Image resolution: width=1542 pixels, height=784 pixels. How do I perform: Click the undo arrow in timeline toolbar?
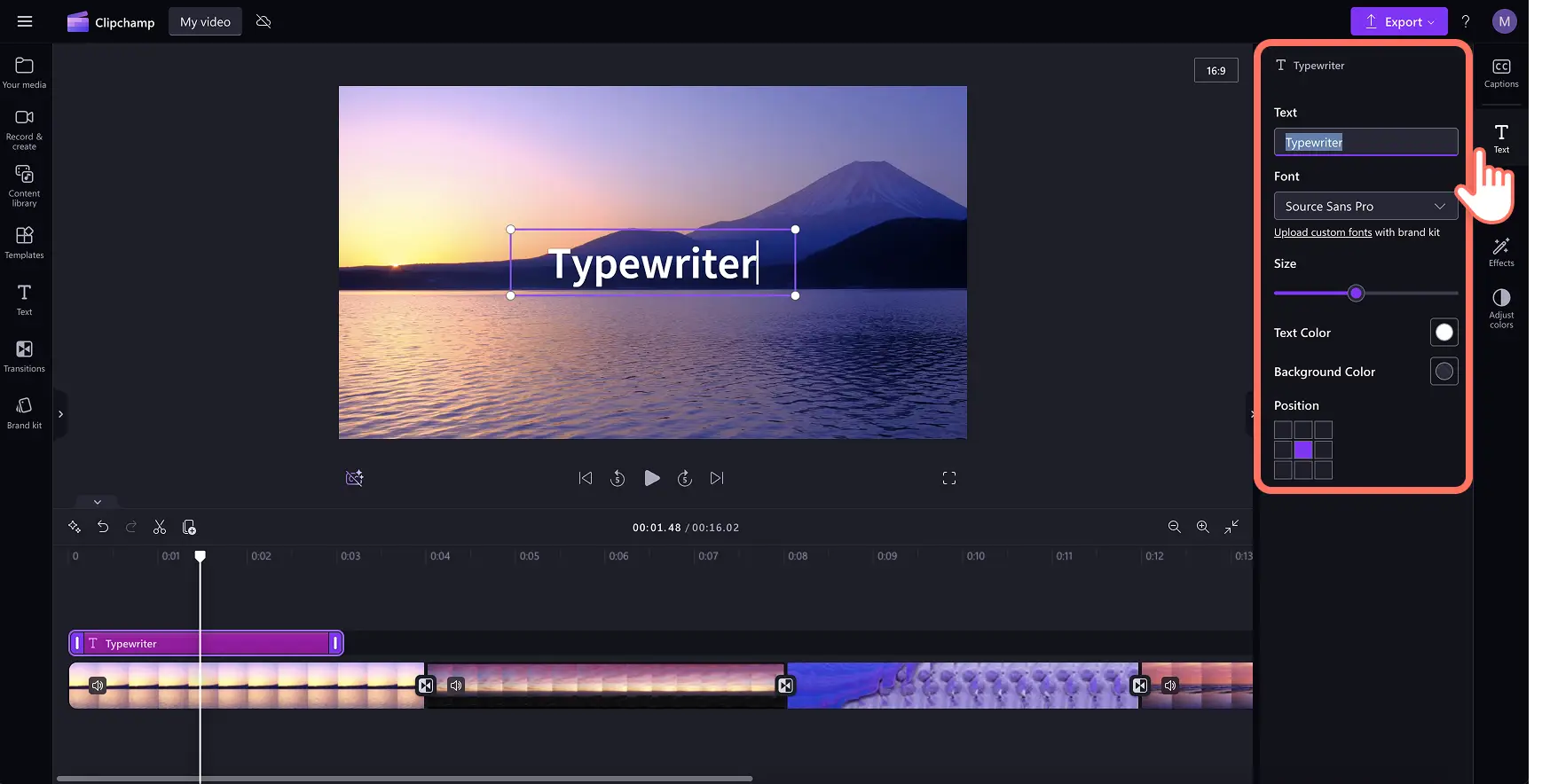tap(103, 527)
